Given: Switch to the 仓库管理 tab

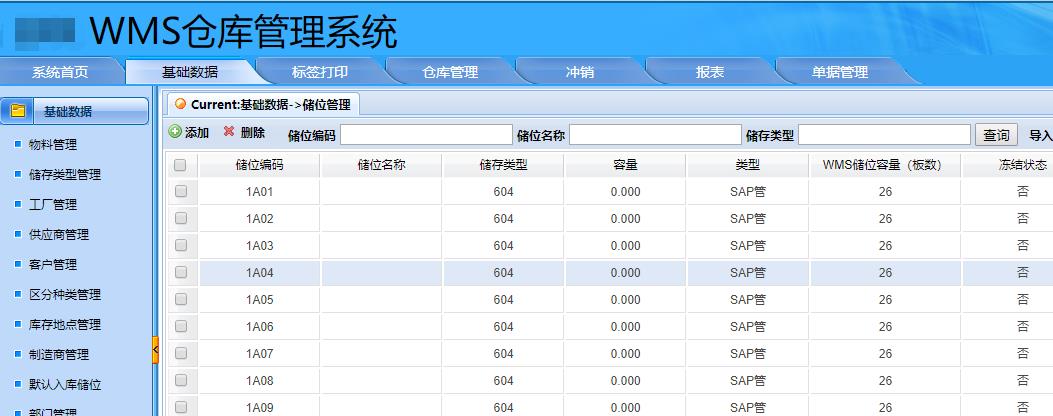Looking at the screenshot, I should (450, 72).
